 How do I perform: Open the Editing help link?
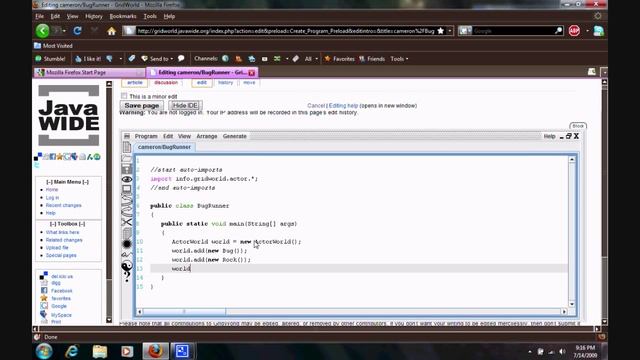(343, 106)
